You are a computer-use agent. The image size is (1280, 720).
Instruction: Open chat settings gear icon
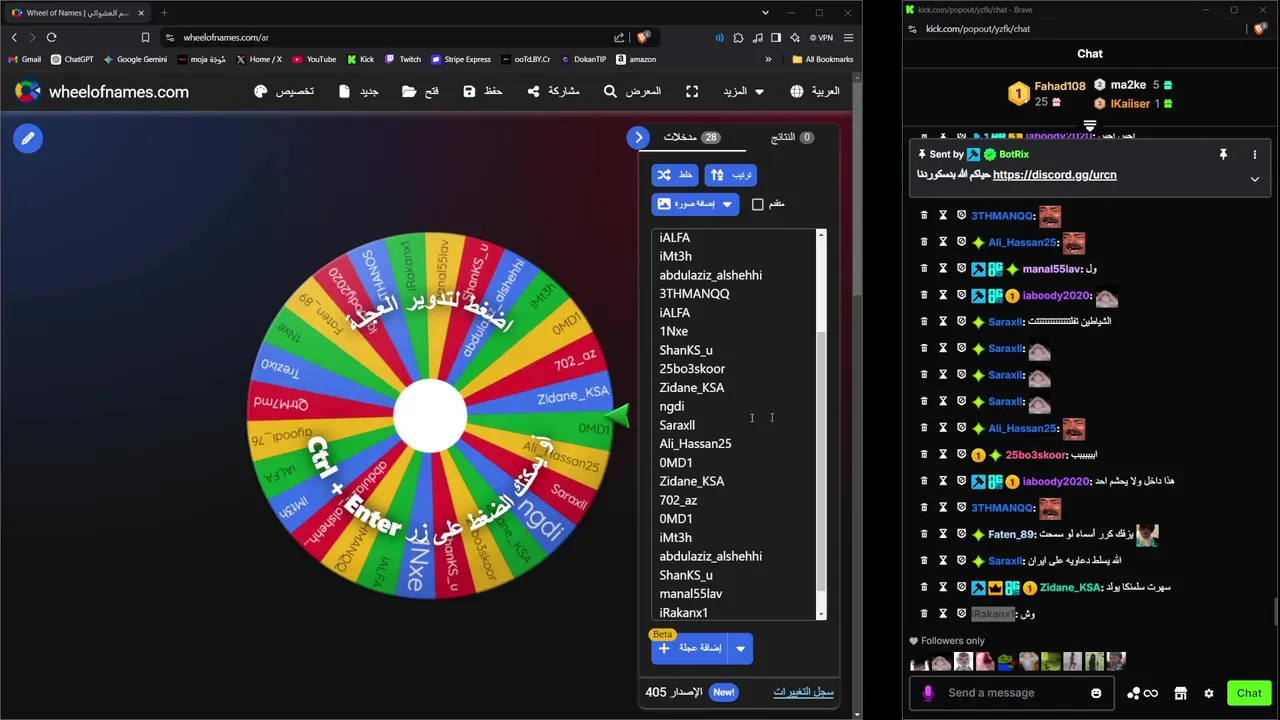(1208, 693)
